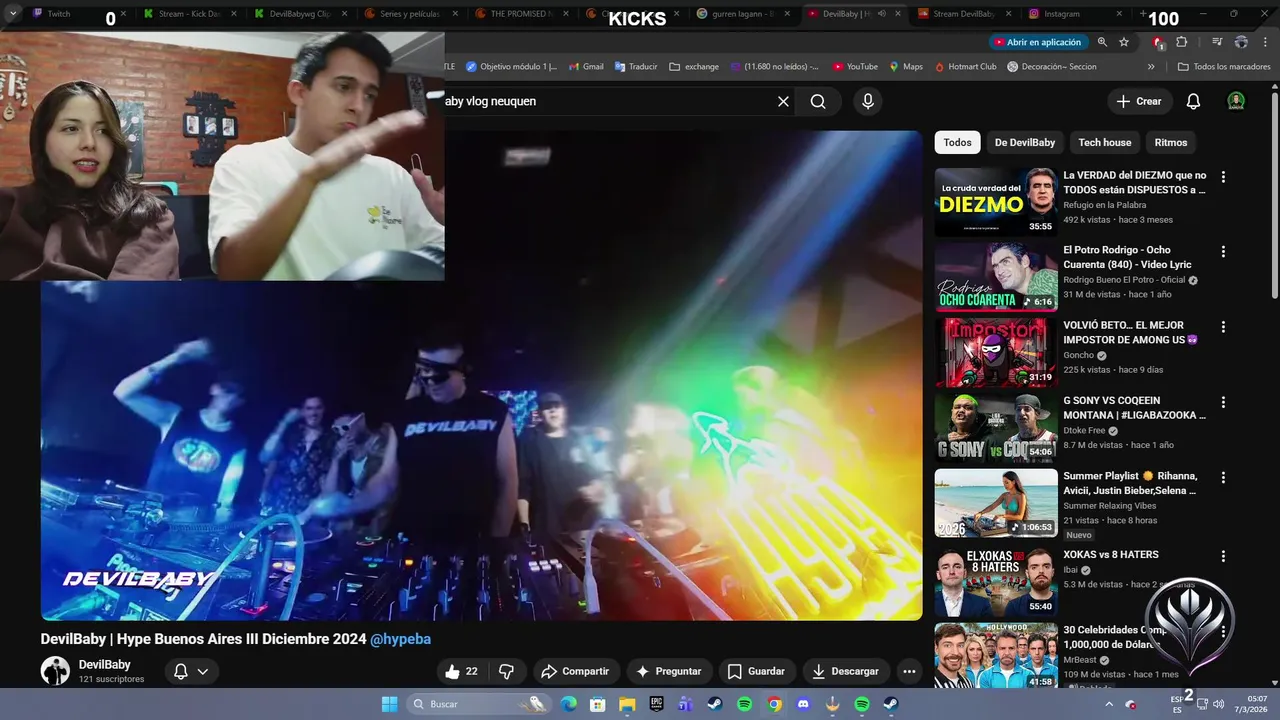The height and width of the screenshot is (720, 1280).
Task: Open options menu for Summer Playlist video
Action: [x=1222, y=477]
